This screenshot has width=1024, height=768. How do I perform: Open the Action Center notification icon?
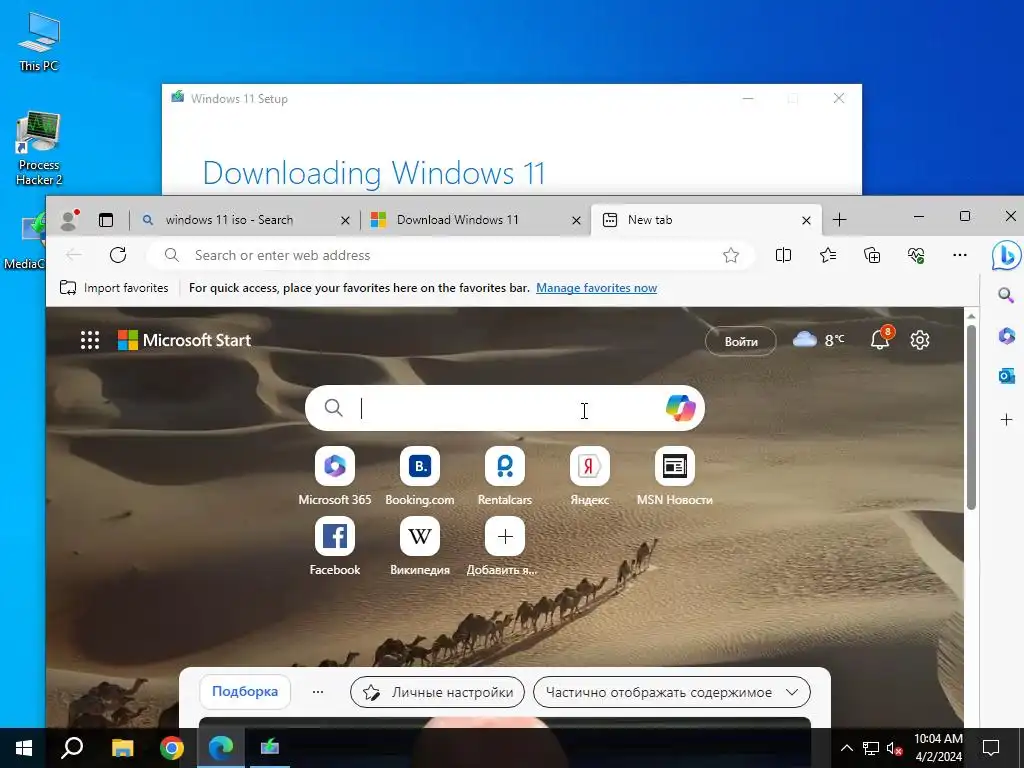pyautogui.click(x=991, y=748)
